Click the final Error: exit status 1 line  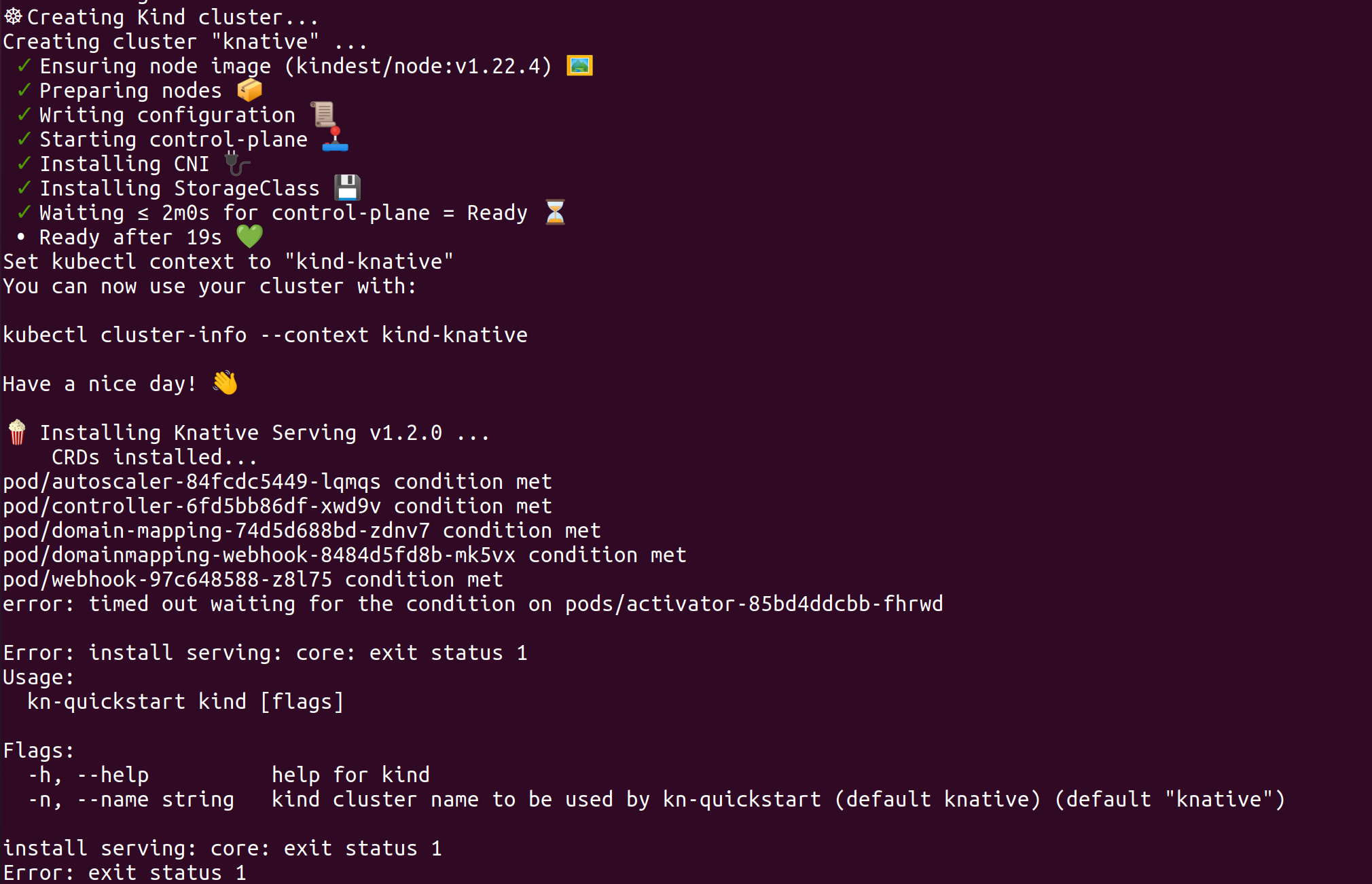(x=124, y=872)
